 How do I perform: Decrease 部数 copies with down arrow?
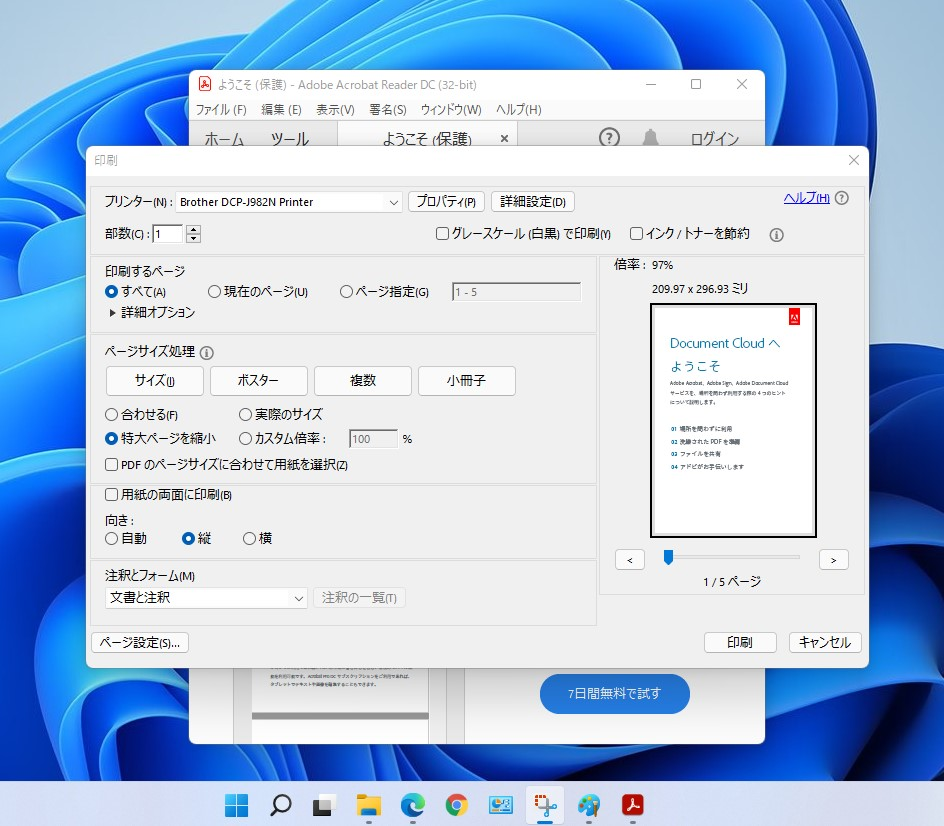pyautogui.click(x=193, y=238)
